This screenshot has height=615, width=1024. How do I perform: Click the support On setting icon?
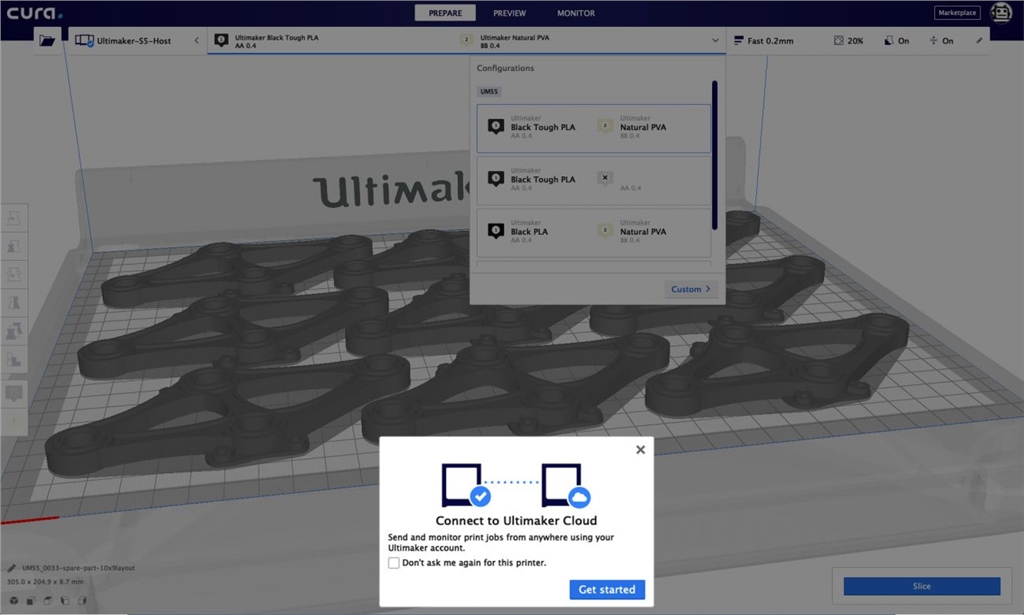(x=888, y=41)
